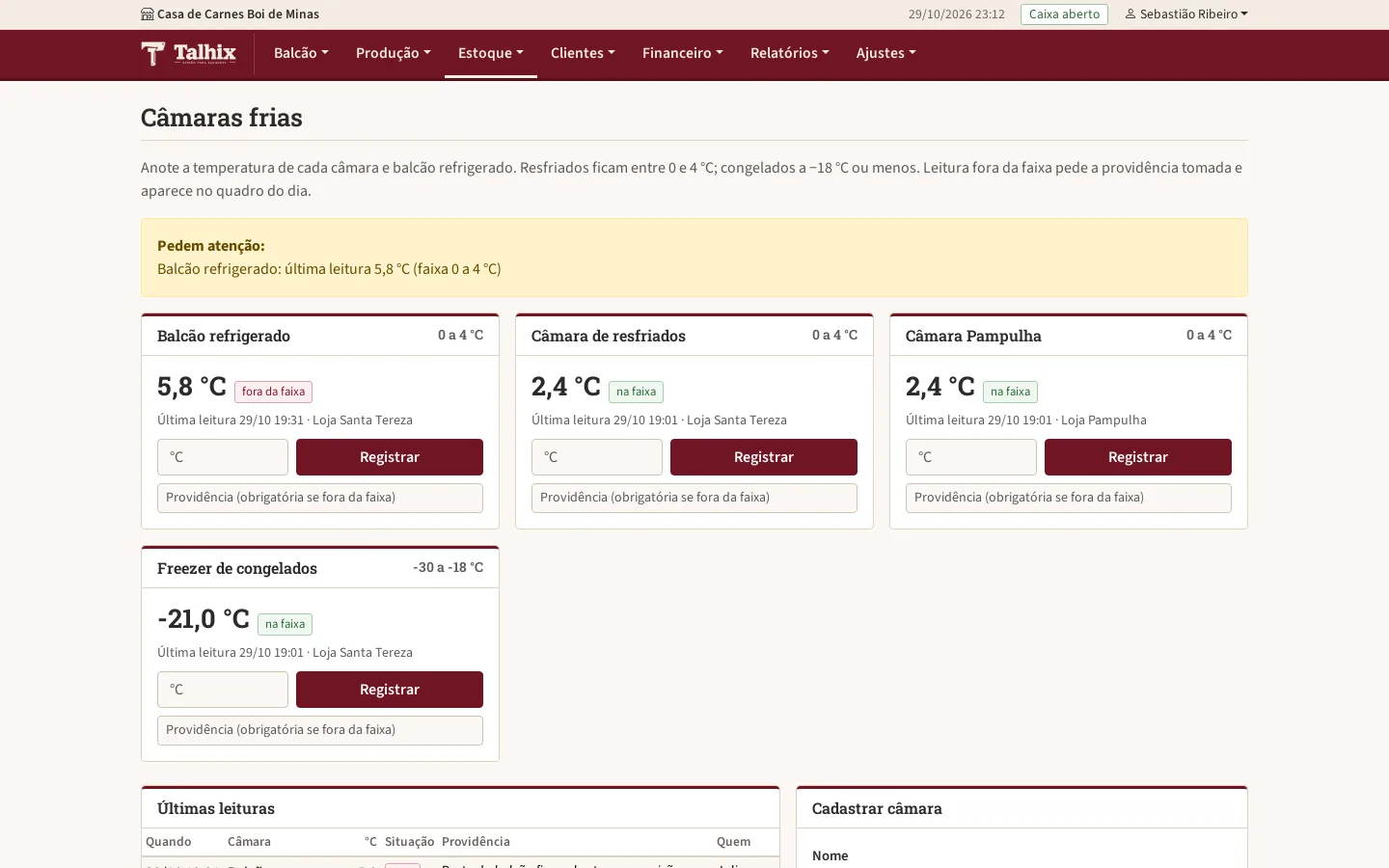This screenshot has width=1389, height=868.
Task: Focus the °C field for Câmara de resfriados
Action: (597, 457)
